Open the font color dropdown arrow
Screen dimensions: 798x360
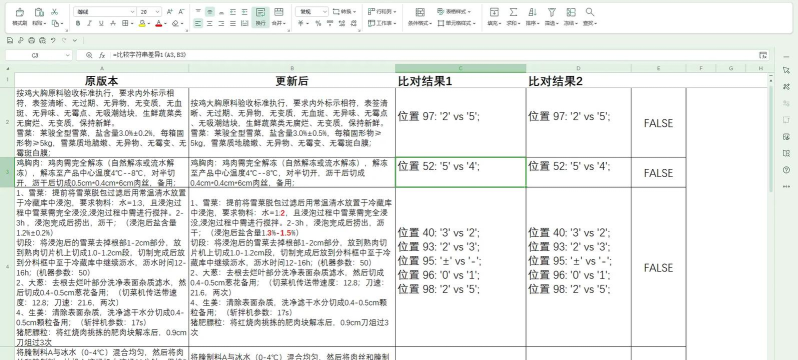point(165,23)
